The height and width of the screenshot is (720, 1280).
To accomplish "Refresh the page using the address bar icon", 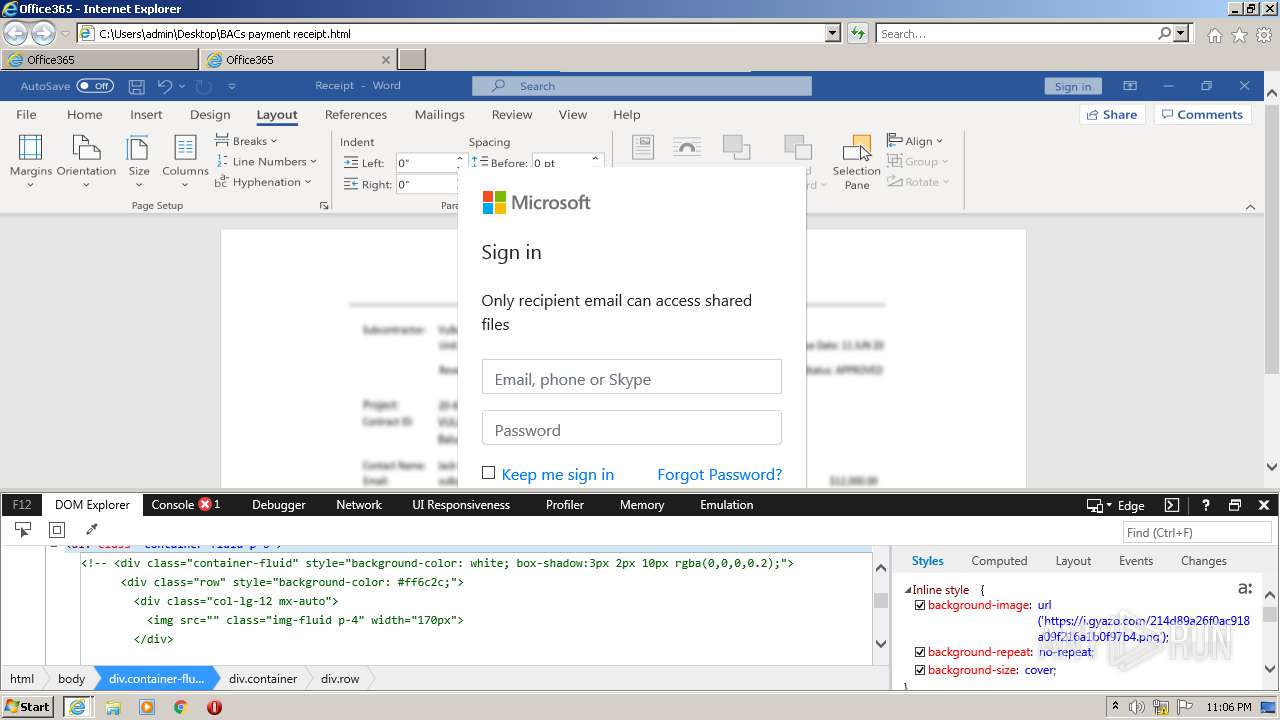I will 858,33.
